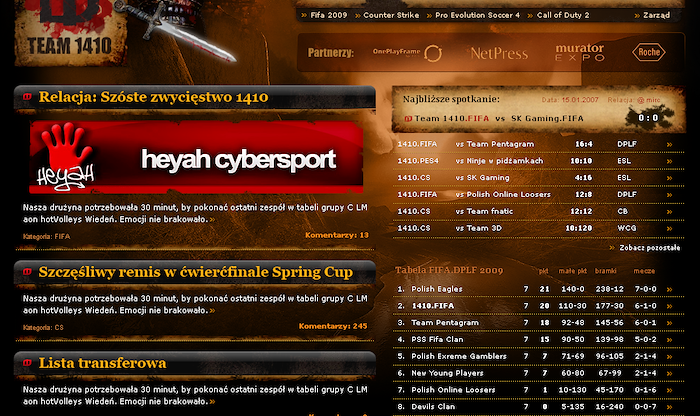This screenshot has height=416, width=700.
Task: Open arrow for 1410.FIFA table row
Action: click(669, 306)
